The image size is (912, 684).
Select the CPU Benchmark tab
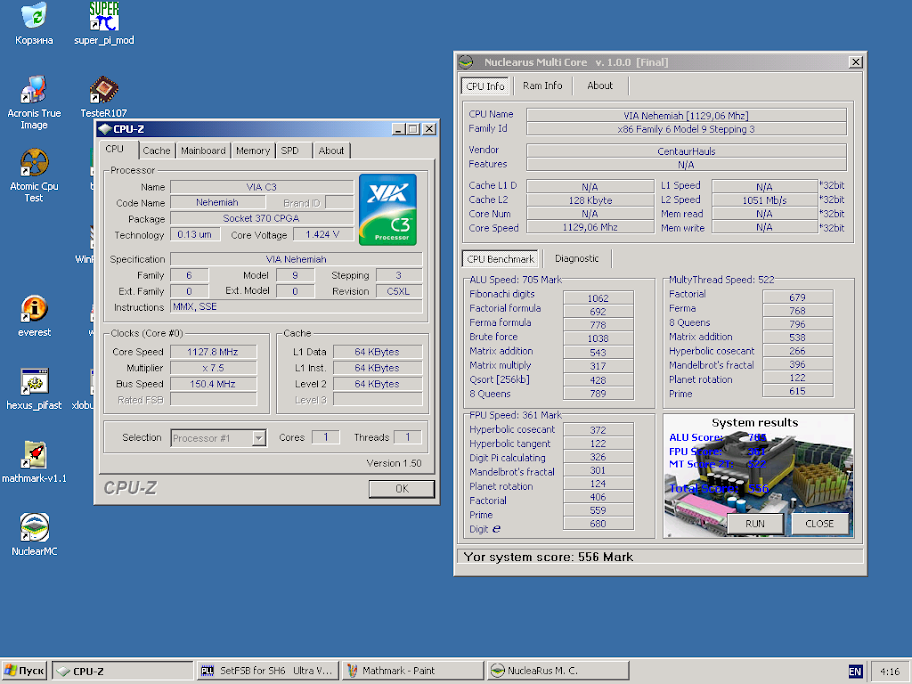(500, 259)
